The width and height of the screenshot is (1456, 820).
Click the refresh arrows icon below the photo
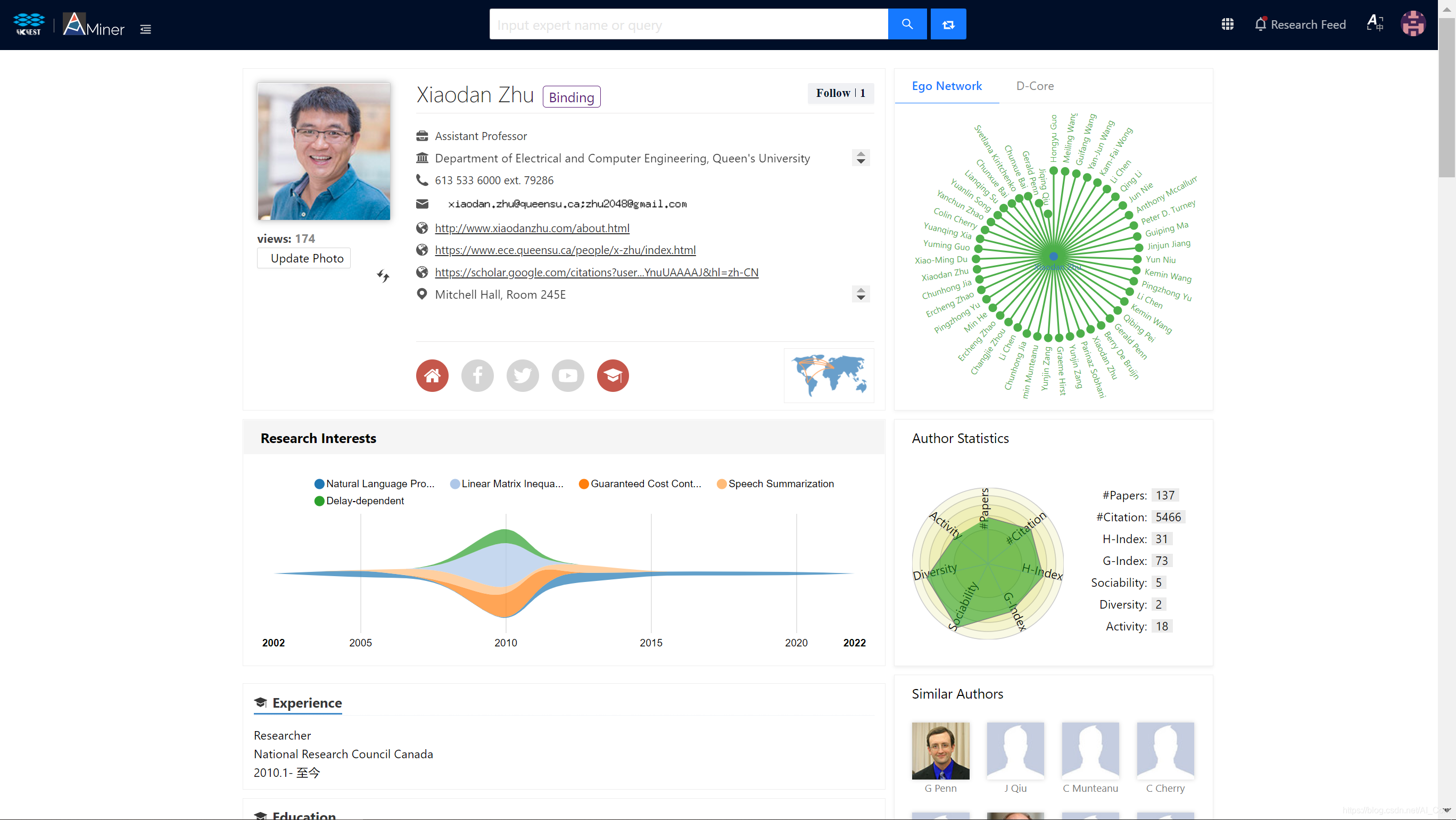tap(383, 276)
